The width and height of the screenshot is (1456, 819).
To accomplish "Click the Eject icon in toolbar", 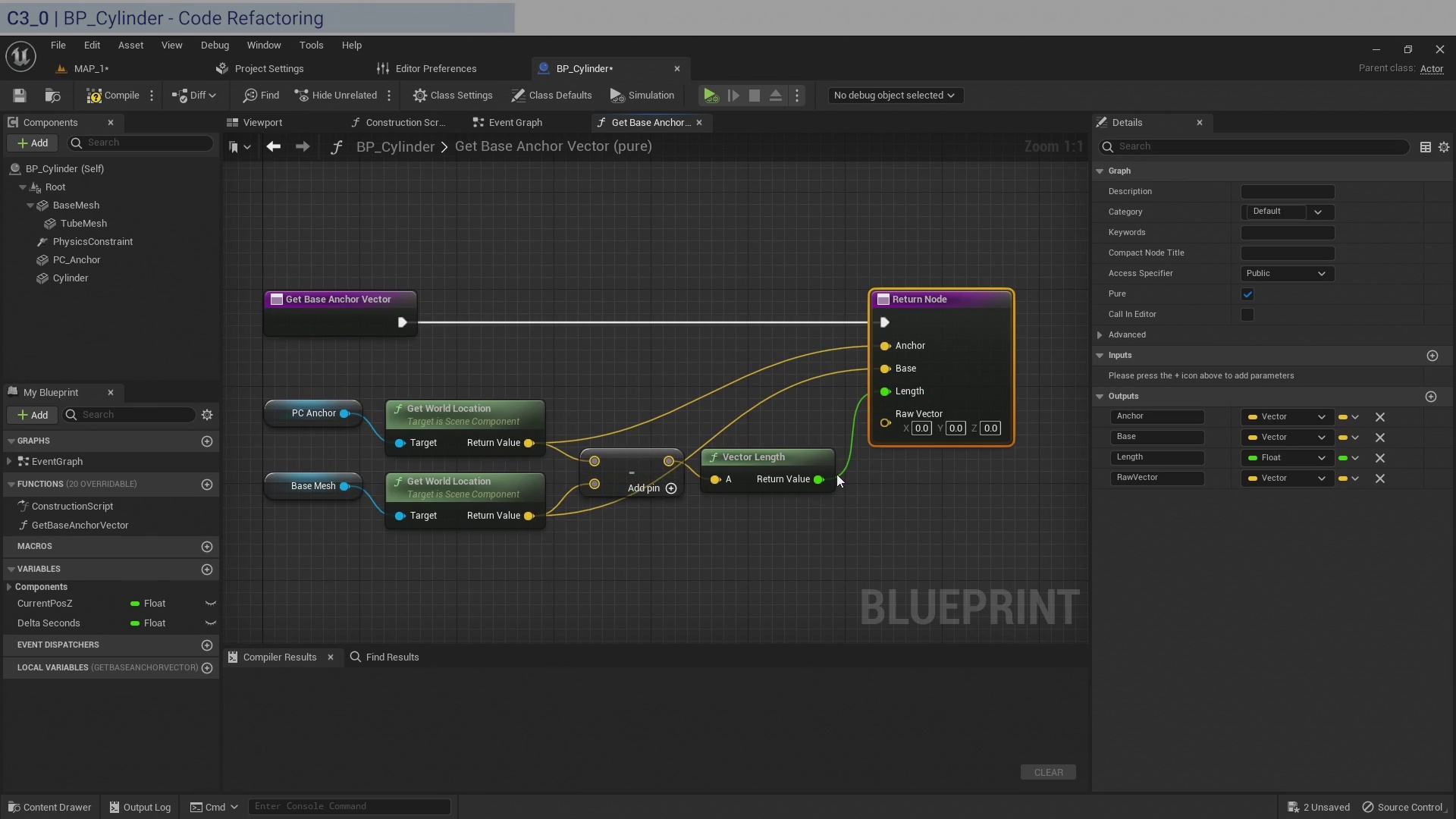I will (776, 96).
